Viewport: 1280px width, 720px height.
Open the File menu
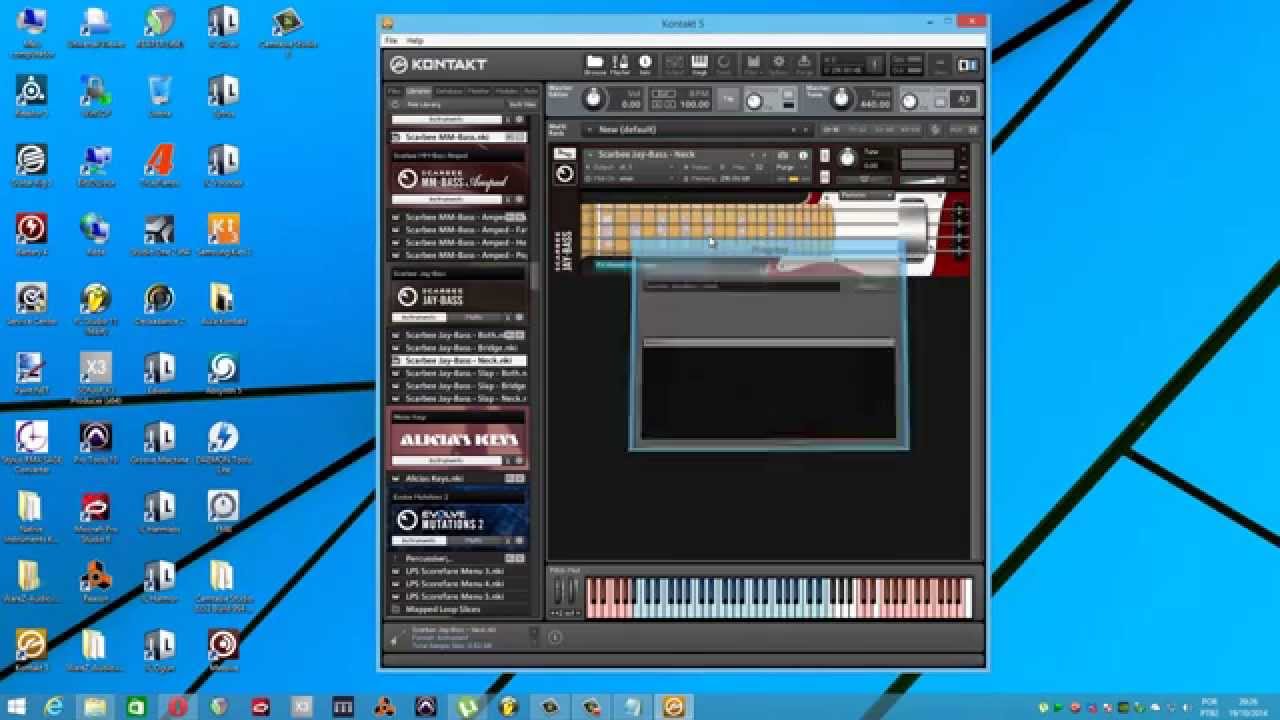pos(391,40)
